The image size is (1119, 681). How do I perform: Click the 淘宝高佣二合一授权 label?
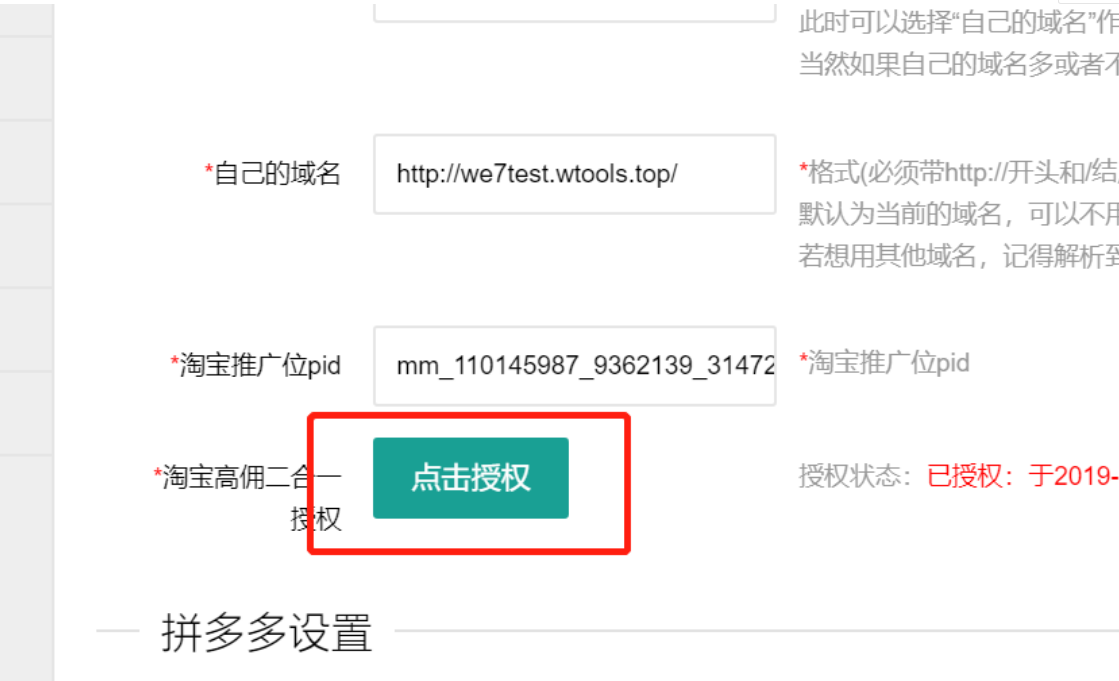pos(251,498)
